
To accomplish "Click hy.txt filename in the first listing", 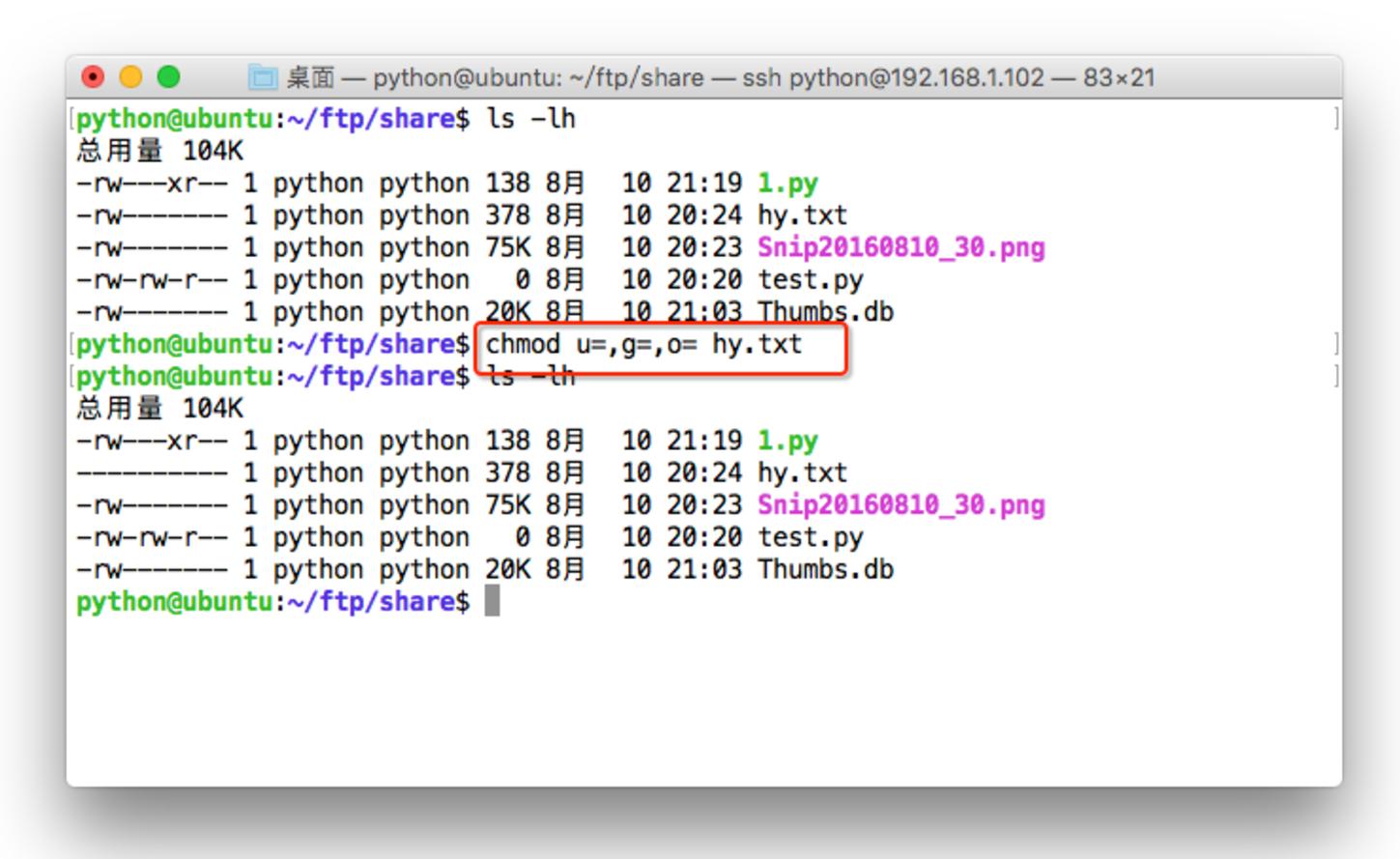I will coord(802,215).
